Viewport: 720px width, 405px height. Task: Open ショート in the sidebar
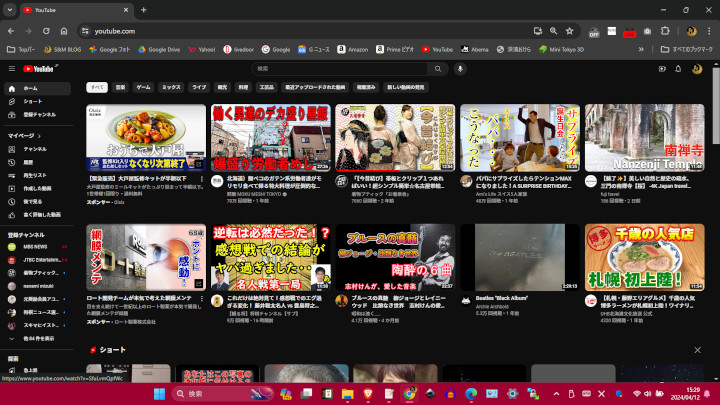(x=38, y=101)
